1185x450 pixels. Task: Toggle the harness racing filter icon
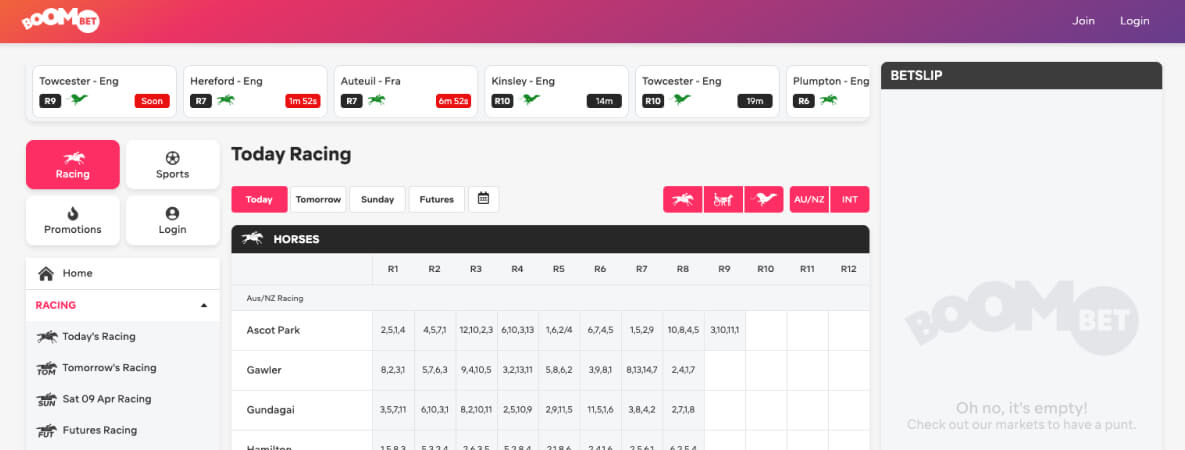point(723,200)
